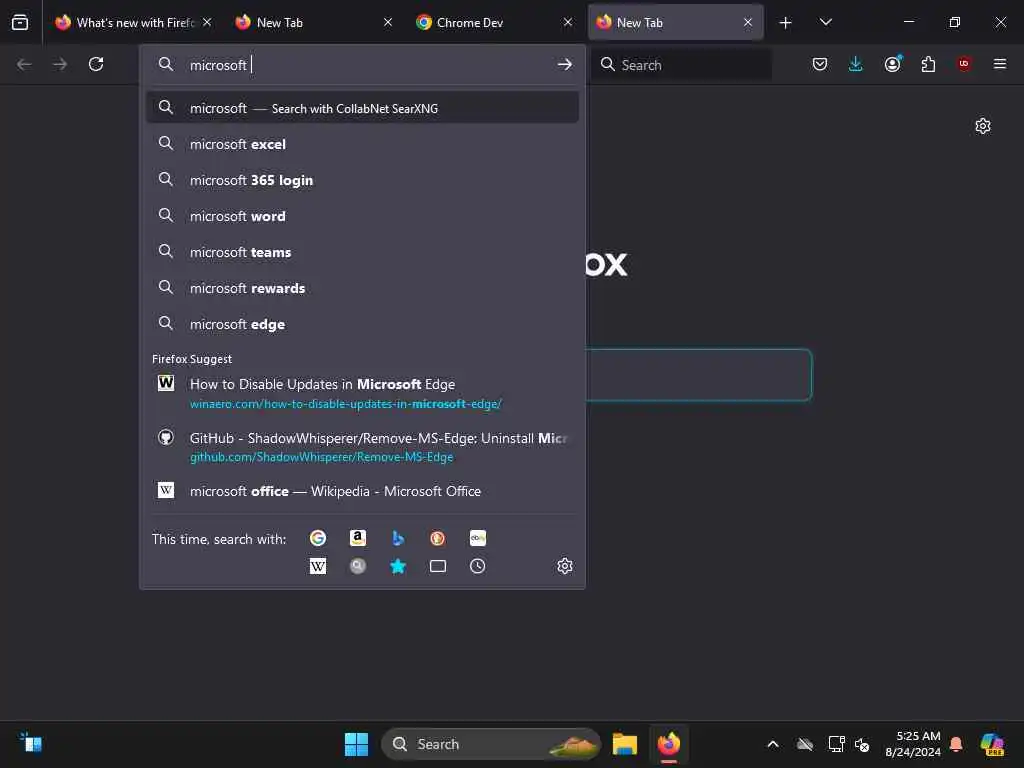This screenshot has height=768, width=1024.
Task: Open the Firefox application menu
Action: click(1000, 64)
